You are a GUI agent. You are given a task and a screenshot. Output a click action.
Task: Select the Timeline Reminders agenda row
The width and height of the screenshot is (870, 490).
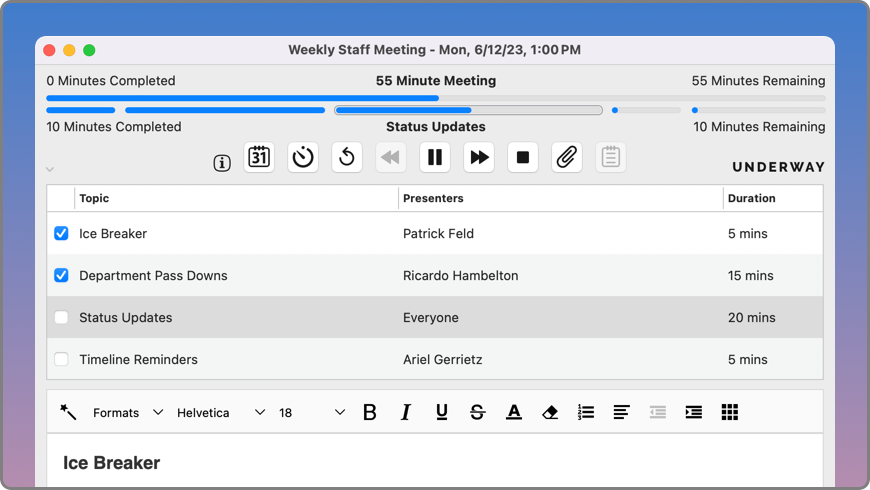click(435, 359)
